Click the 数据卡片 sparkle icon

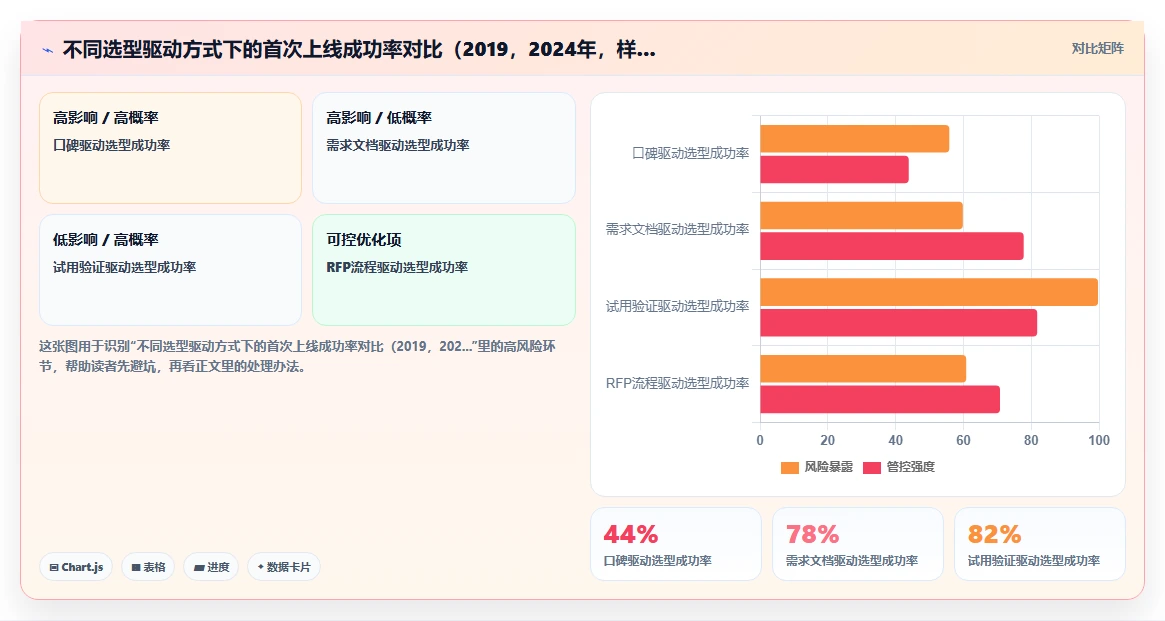pyautogui.click(x=261, y=567)
